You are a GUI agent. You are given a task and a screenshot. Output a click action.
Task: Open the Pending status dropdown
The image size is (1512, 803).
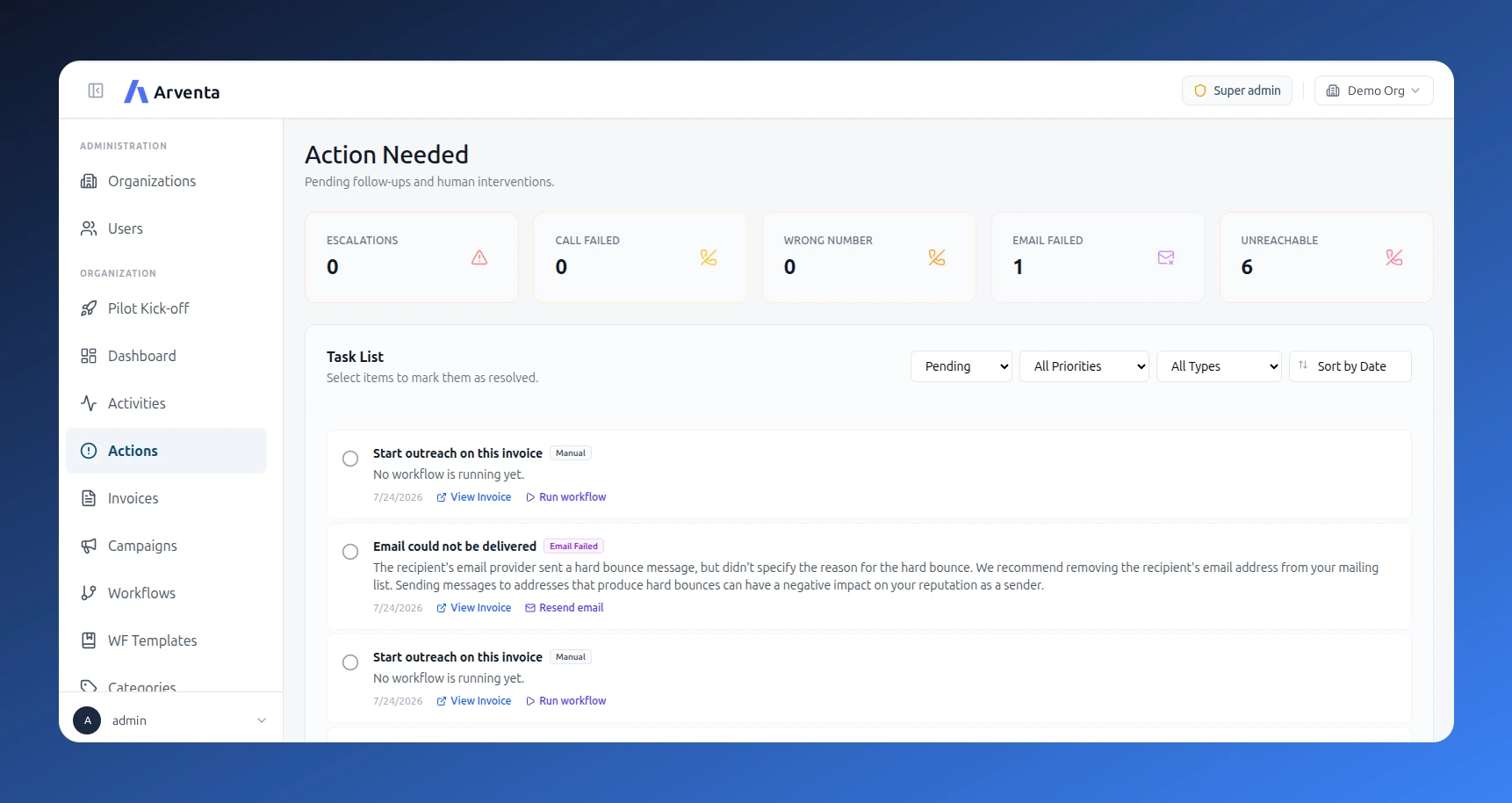pos(961,366)
